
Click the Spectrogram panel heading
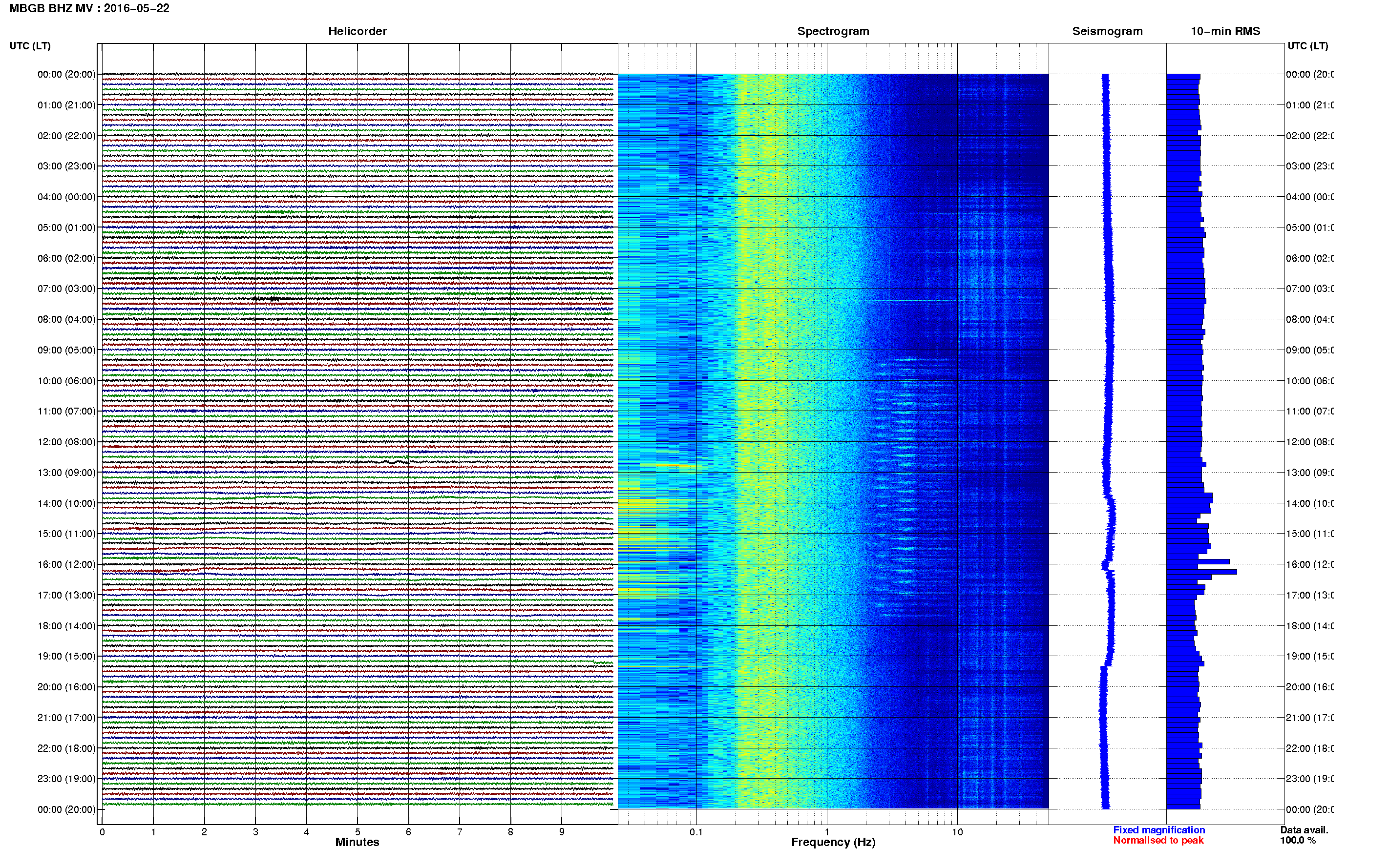[x=833, y=32]
